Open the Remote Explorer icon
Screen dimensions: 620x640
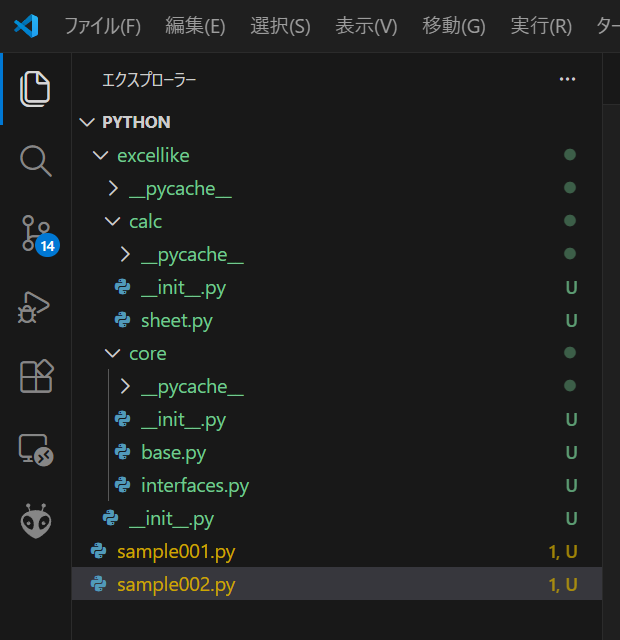coord(35,450)
